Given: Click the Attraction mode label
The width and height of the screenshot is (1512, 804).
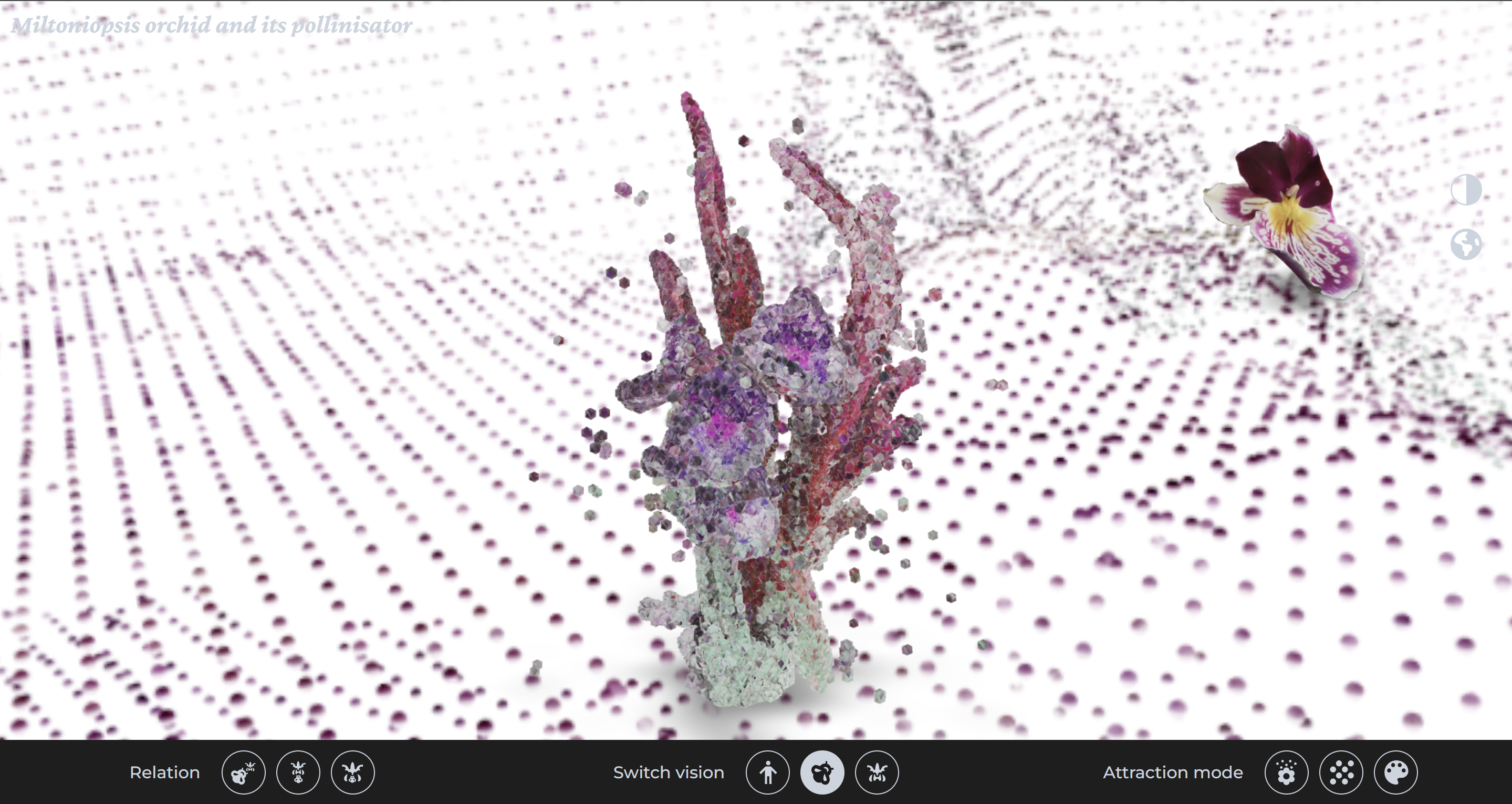Looking at the screenshot, I should click(1172, 772).
